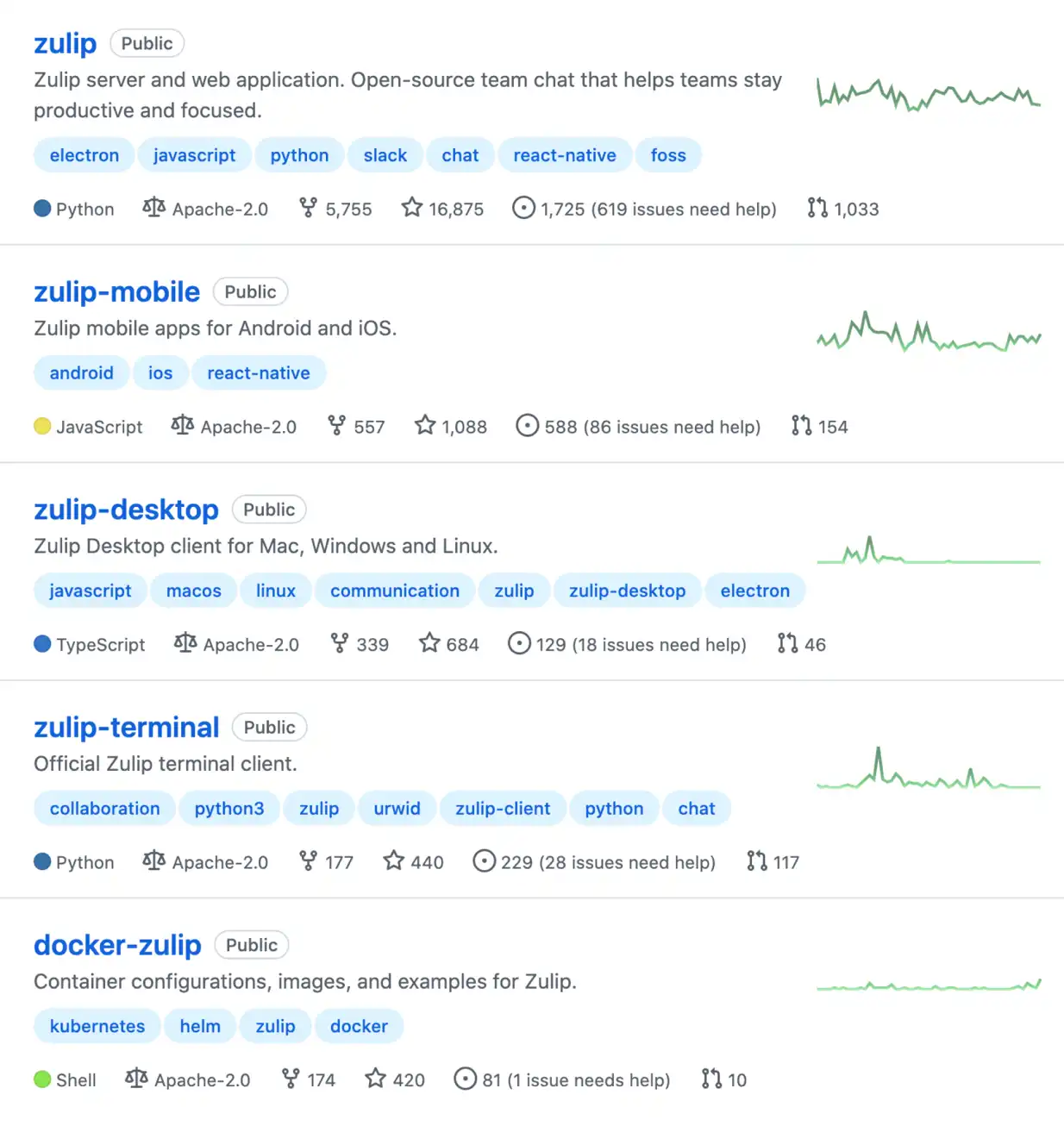Viewport: 1064px width, 1126px height.
Task: Click the blue Python language dot for zulip
Action: pos(42,208)
